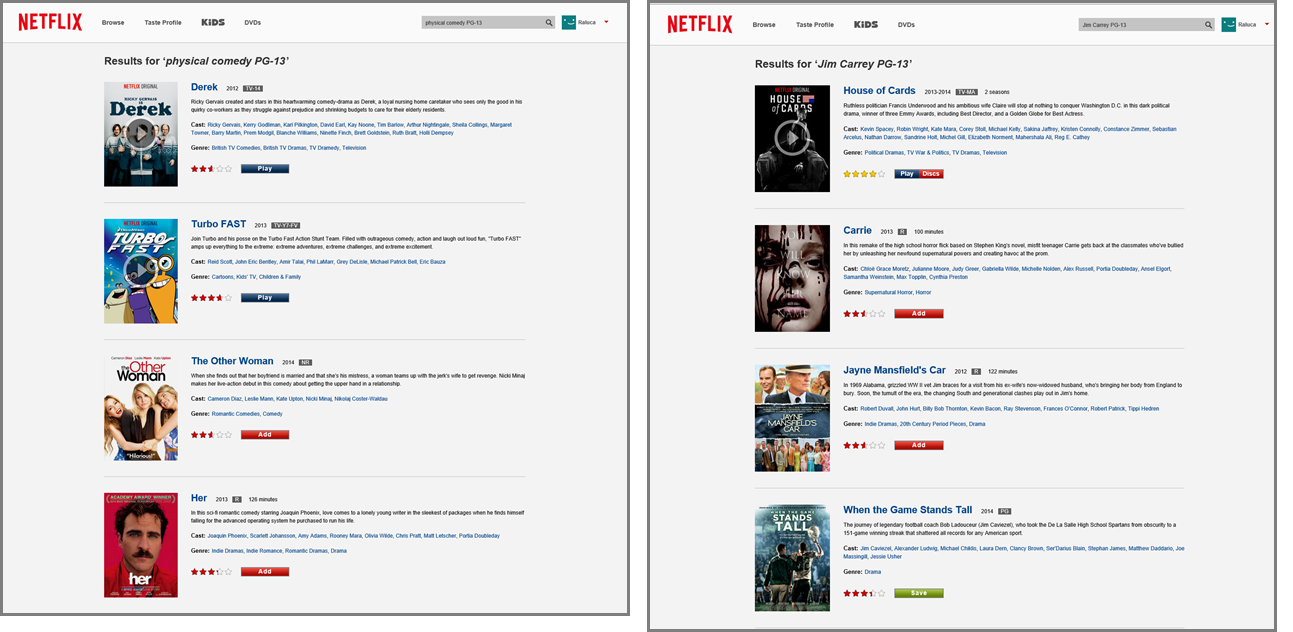The width and height of the screenshot is (1293, 632).
Task: Open the Her title link
Action: click(199, 498)
